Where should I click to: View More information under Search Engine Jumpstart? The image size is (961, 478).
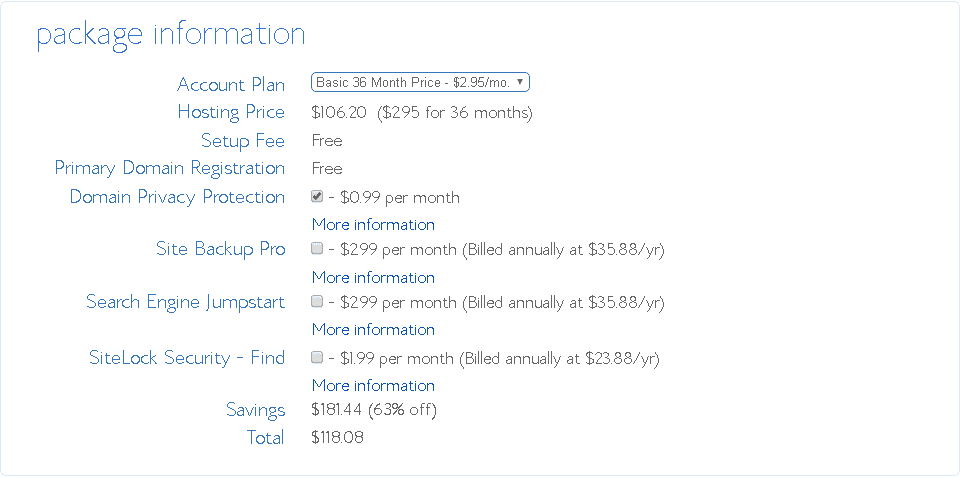coord(373,330)
